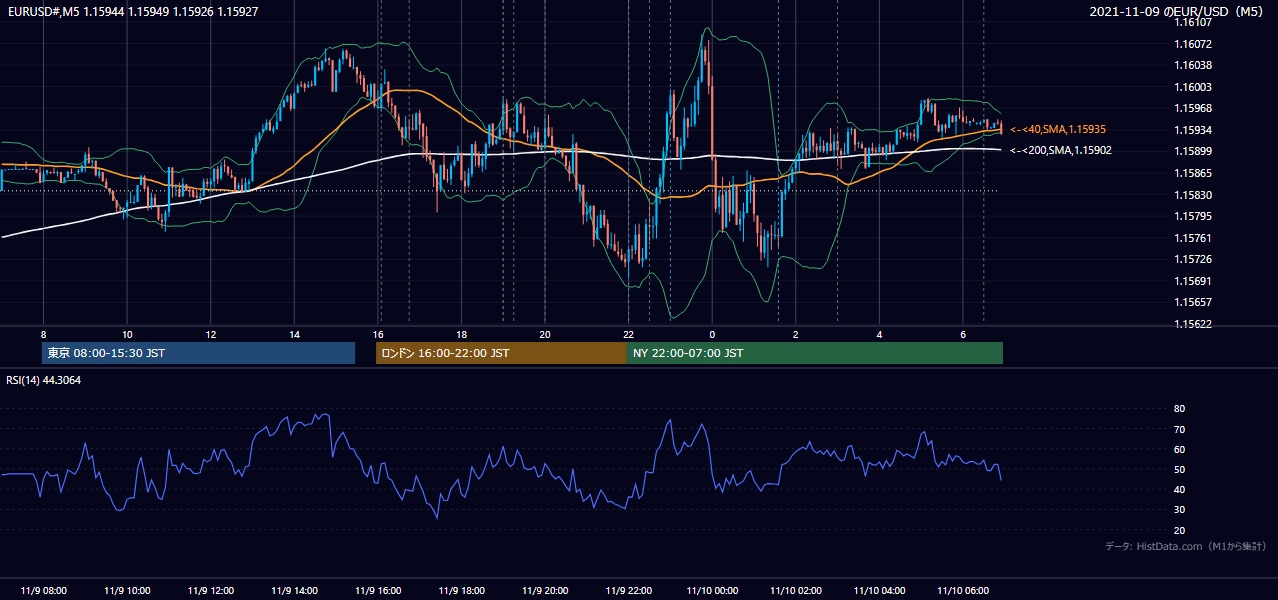Screen dimensions: 1278x600
Task: Click the 1.15968 price axis label
Action: tap(1193, 108)
